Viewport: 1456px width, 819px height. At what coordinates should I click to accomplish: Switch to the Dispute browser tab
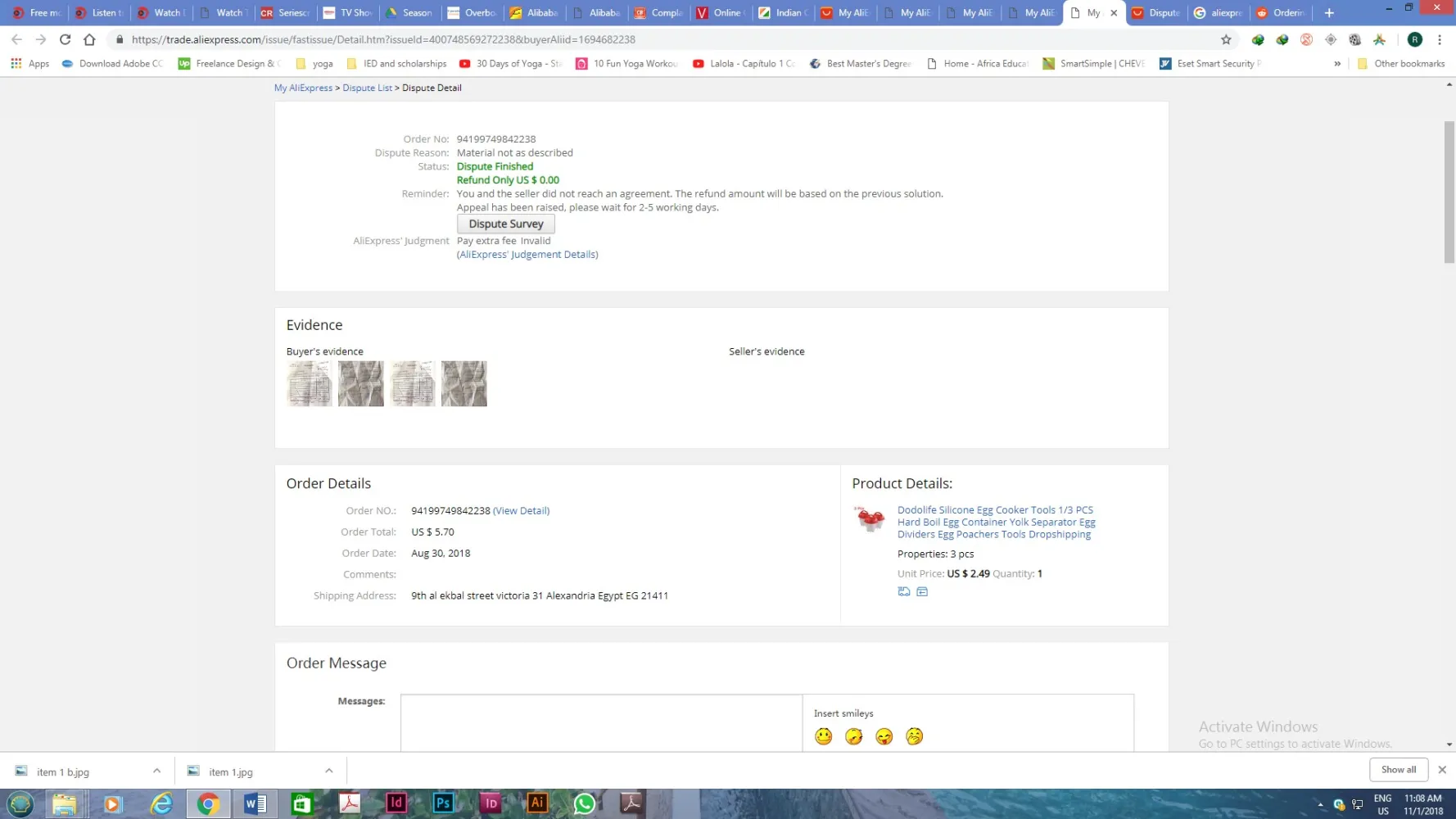point(1156,13)
